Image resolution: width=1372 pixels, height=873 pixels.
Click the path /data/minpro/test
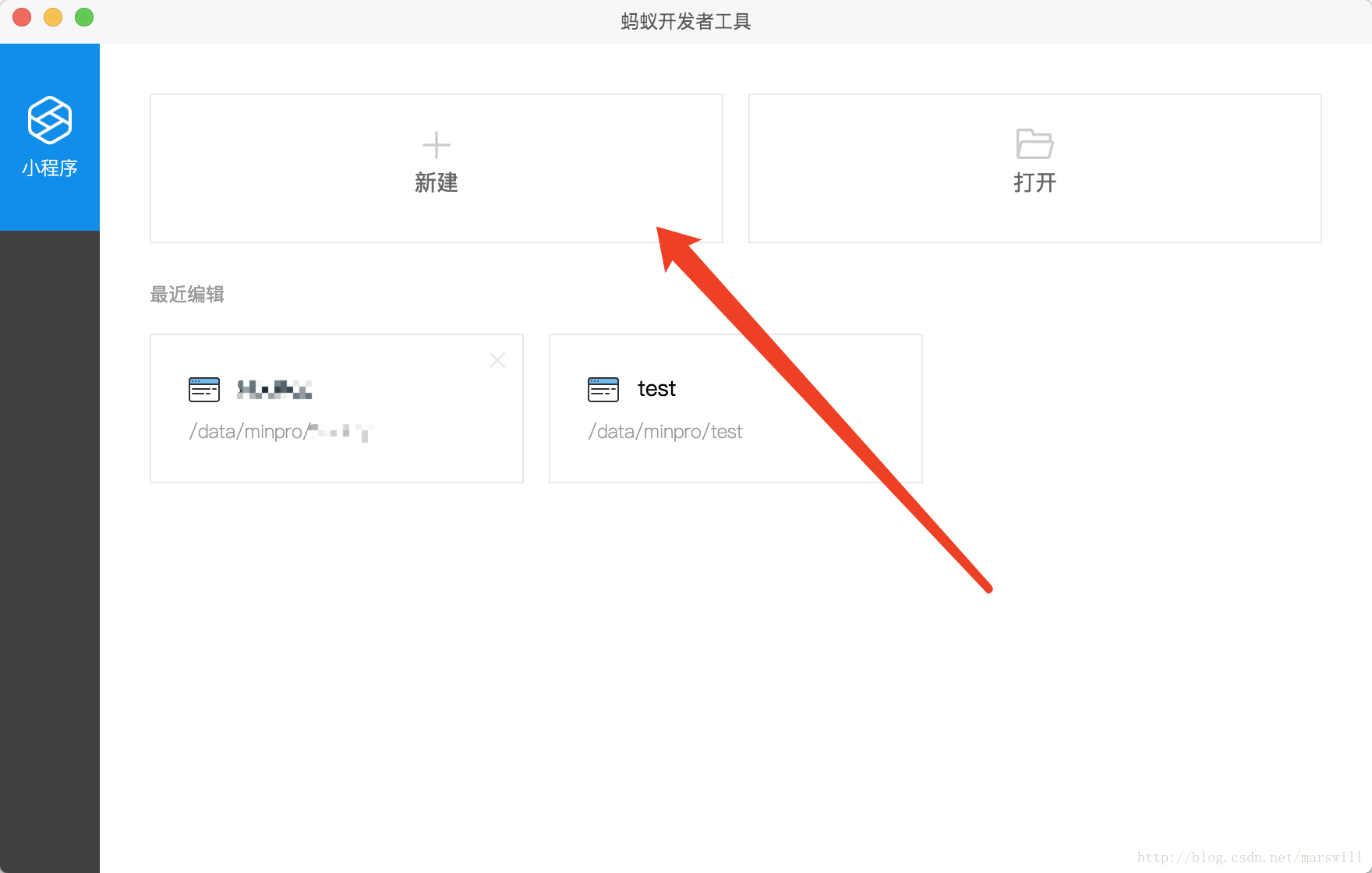[x=666, y=431]
